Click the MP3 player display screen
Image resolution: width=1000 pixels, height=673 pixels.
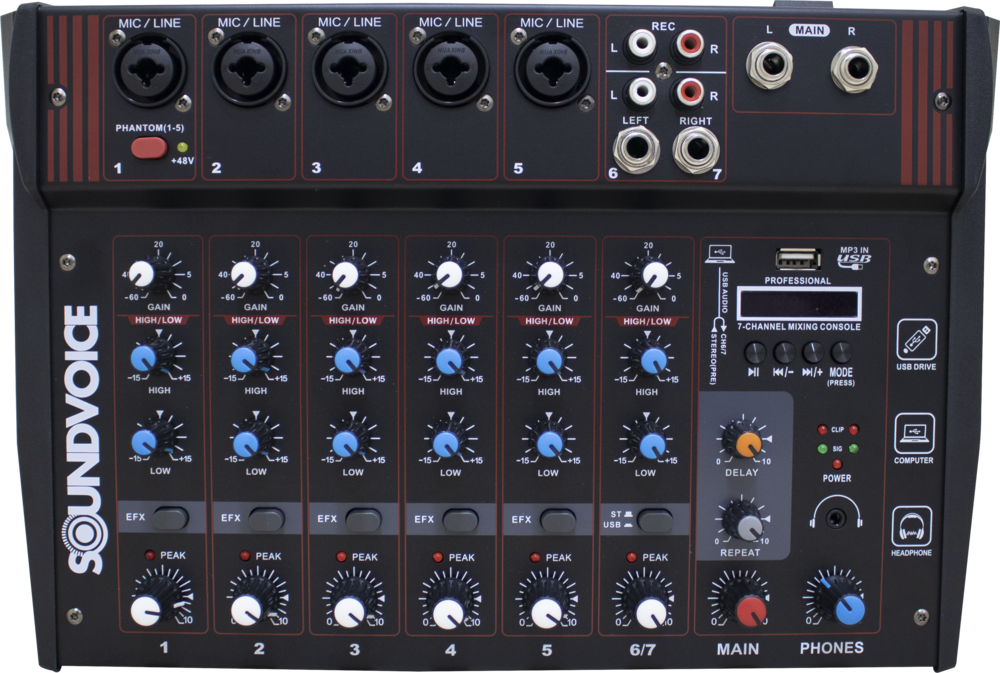799,304
